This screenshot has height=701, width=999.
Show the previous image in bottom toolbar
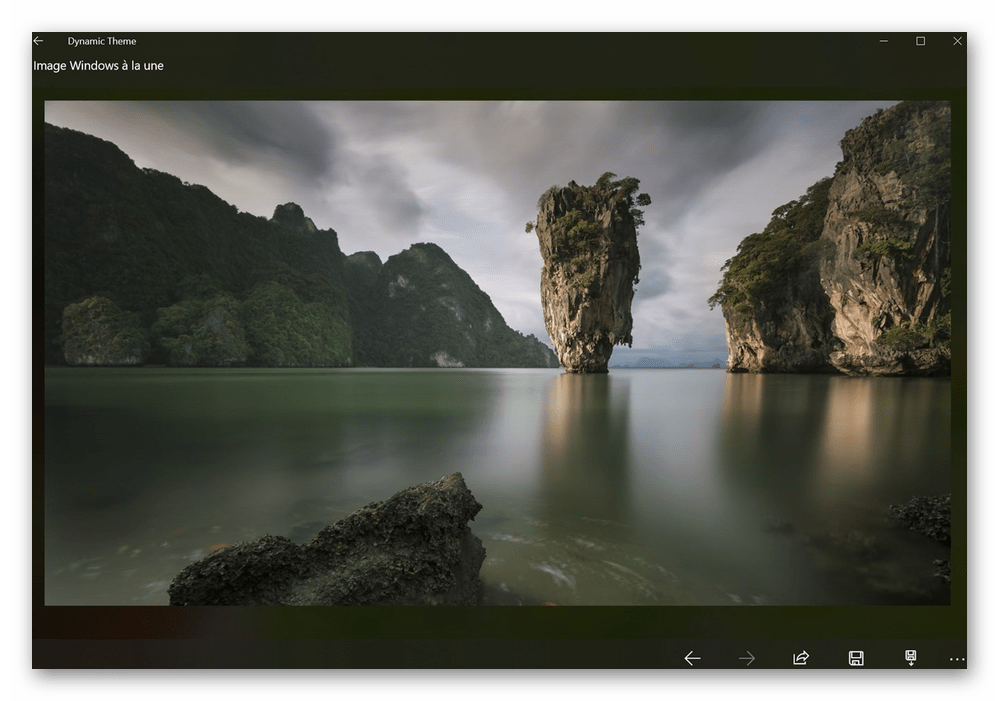[x=692, y=658]
